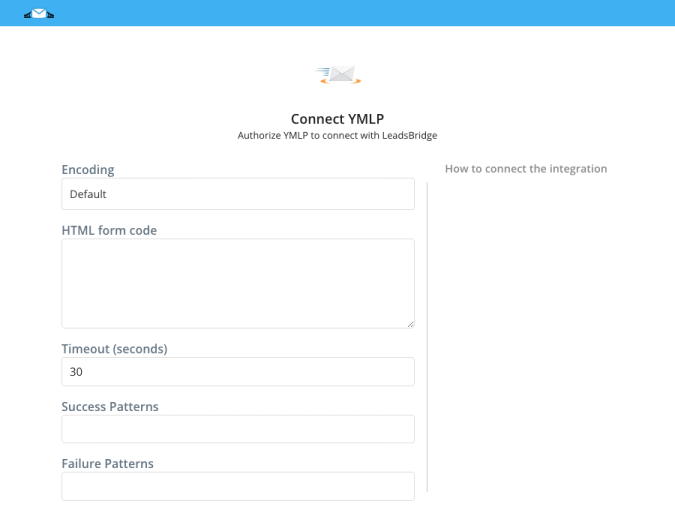Click Authorize YMLP to connect subtitle
This screenshot has width=675, height=525.
338,136
